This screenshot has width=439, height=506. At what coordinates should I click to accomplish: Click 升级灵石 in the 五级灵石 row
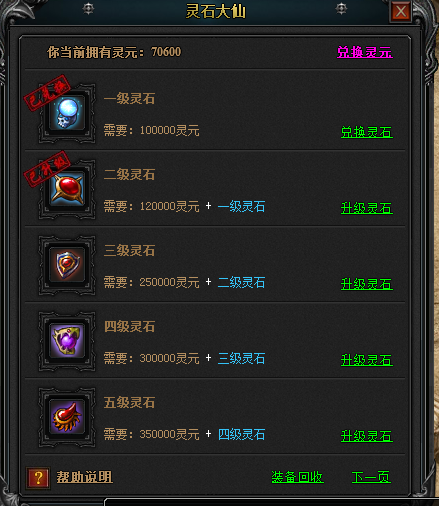367,436
